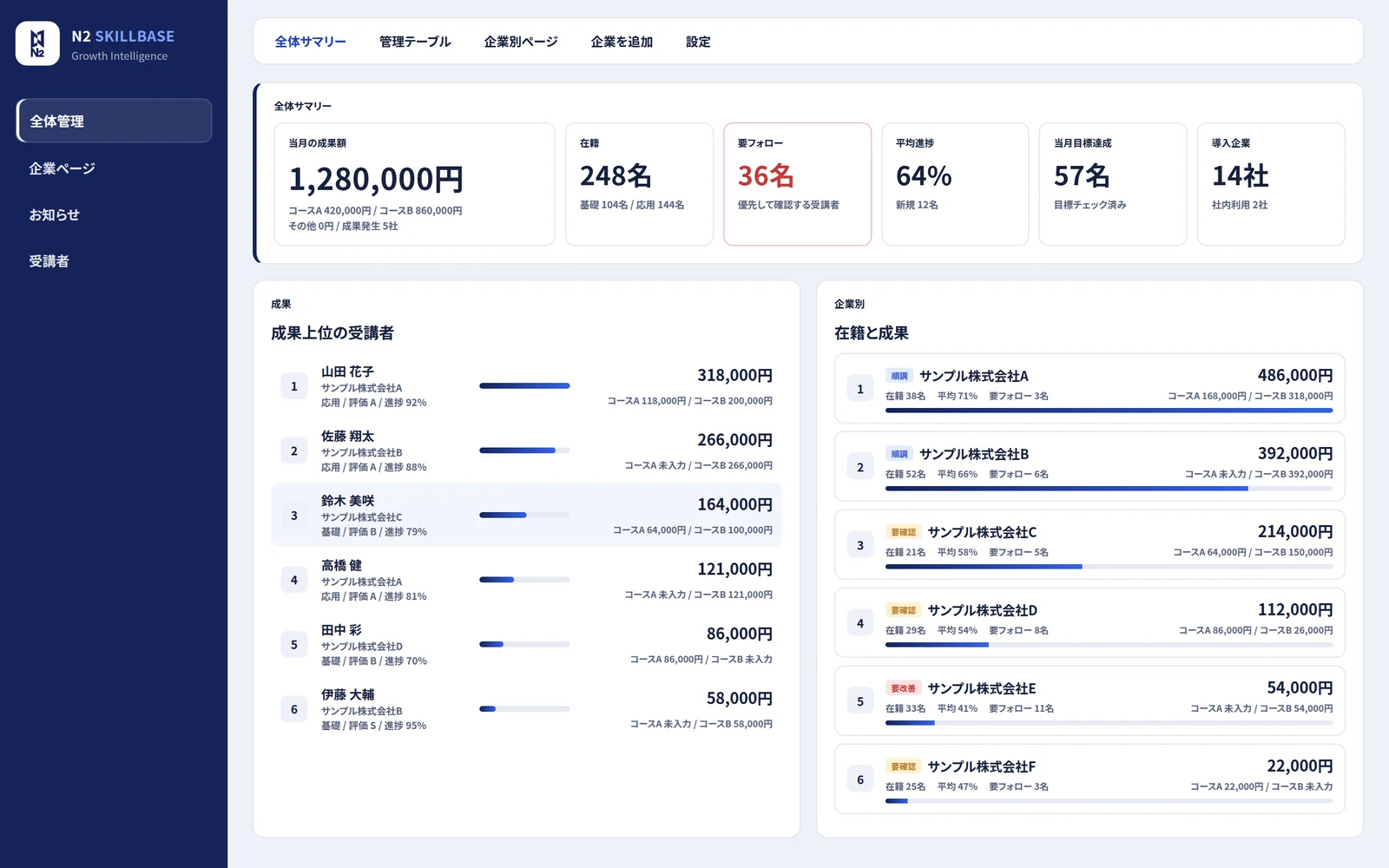Click the 要改善 badge on サンプル株式会社E

tap(903, 688)
